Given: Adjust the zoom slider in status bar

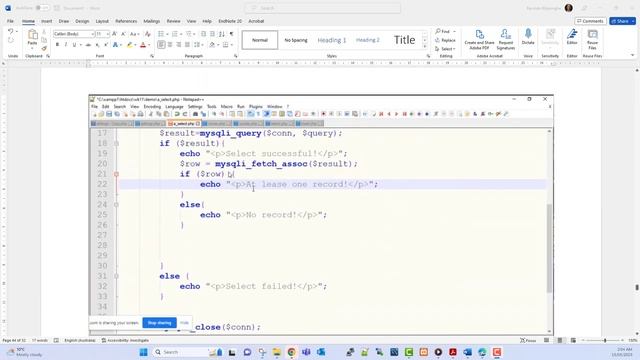Looking at the screenshot, I should click(x=604, y=340).
